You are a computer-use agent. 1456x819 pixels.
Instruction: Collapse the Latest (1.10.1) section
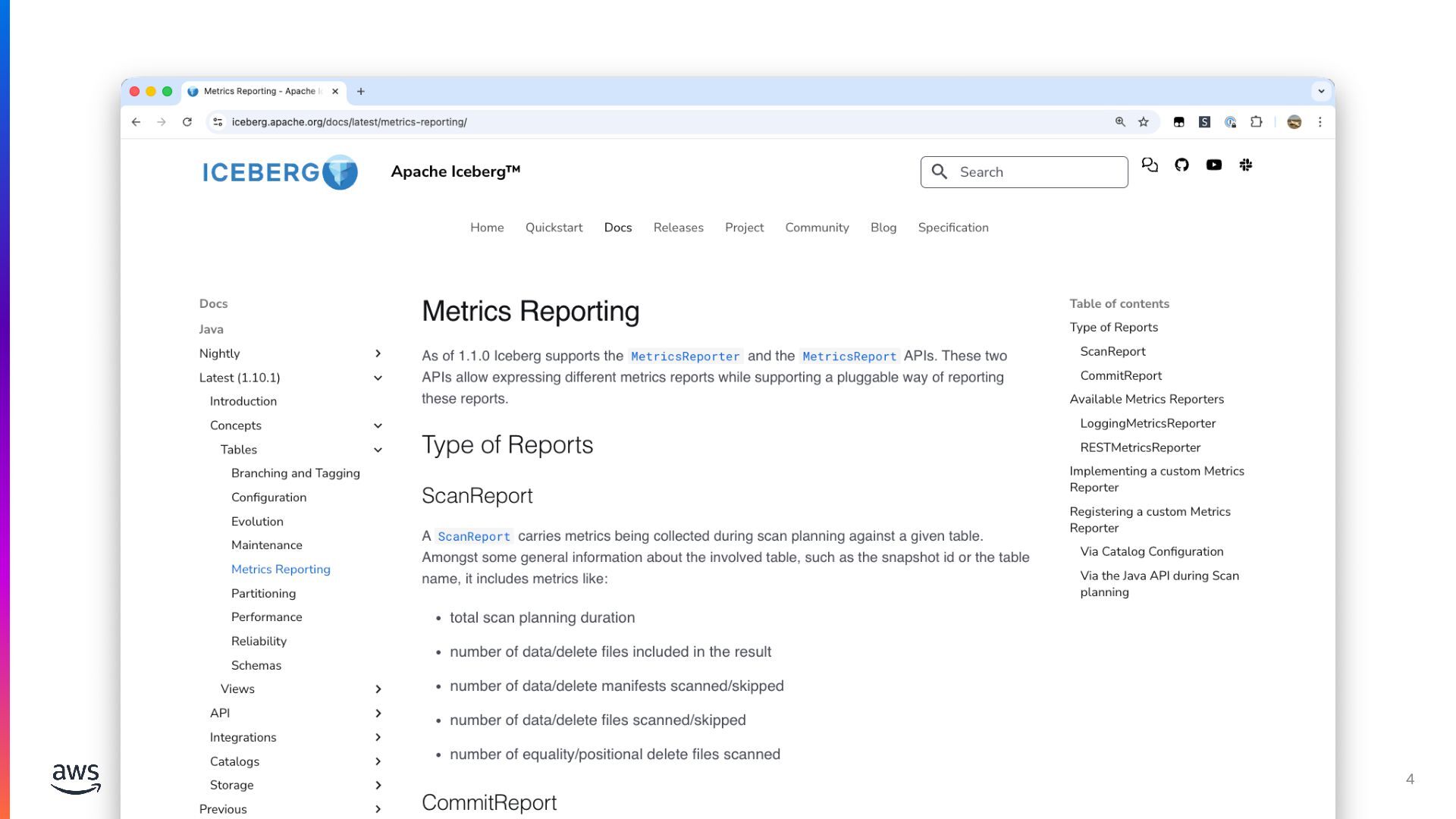point(378,378)
